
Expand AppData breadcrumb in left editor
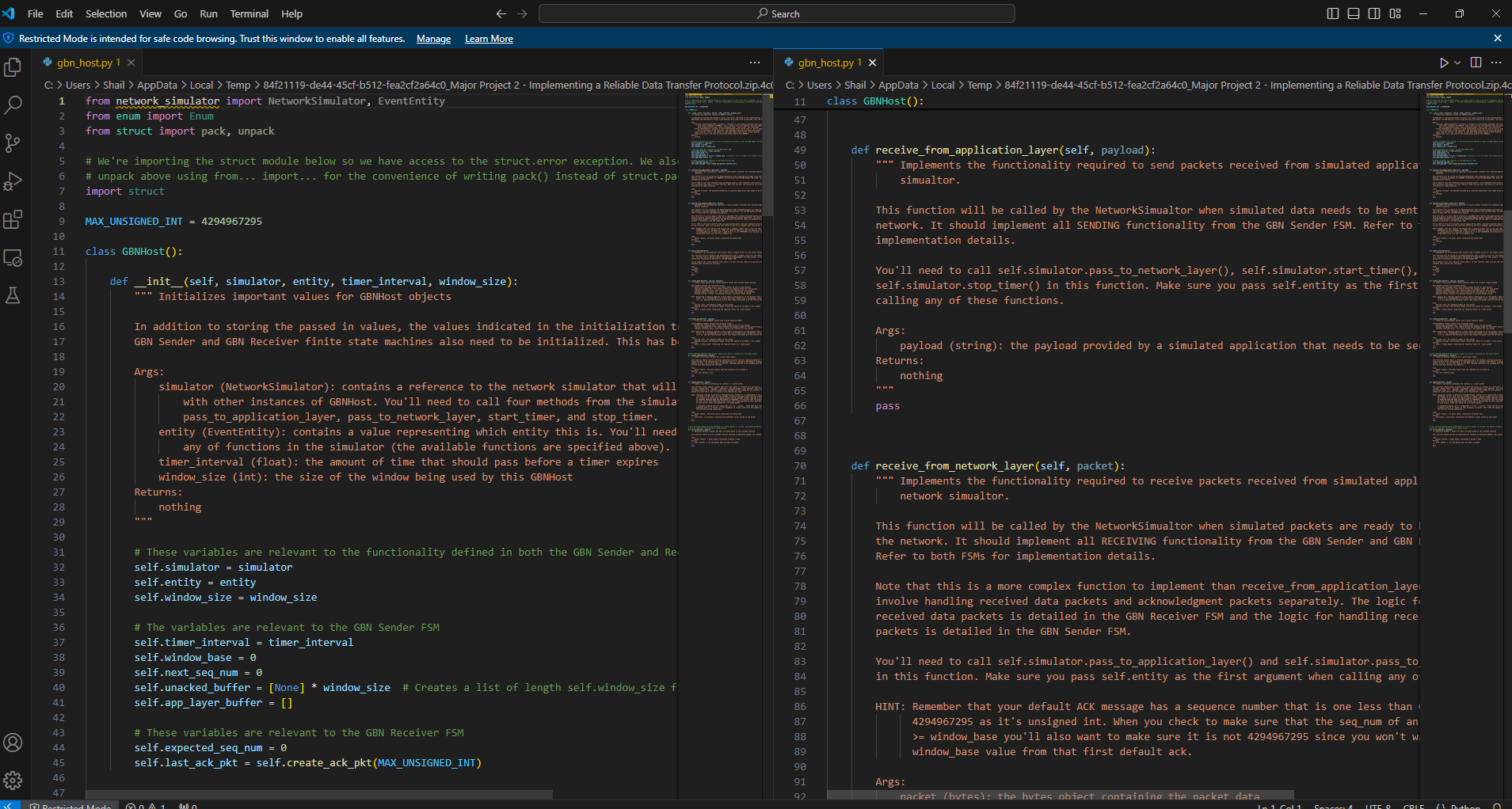[x=157, y=85]
